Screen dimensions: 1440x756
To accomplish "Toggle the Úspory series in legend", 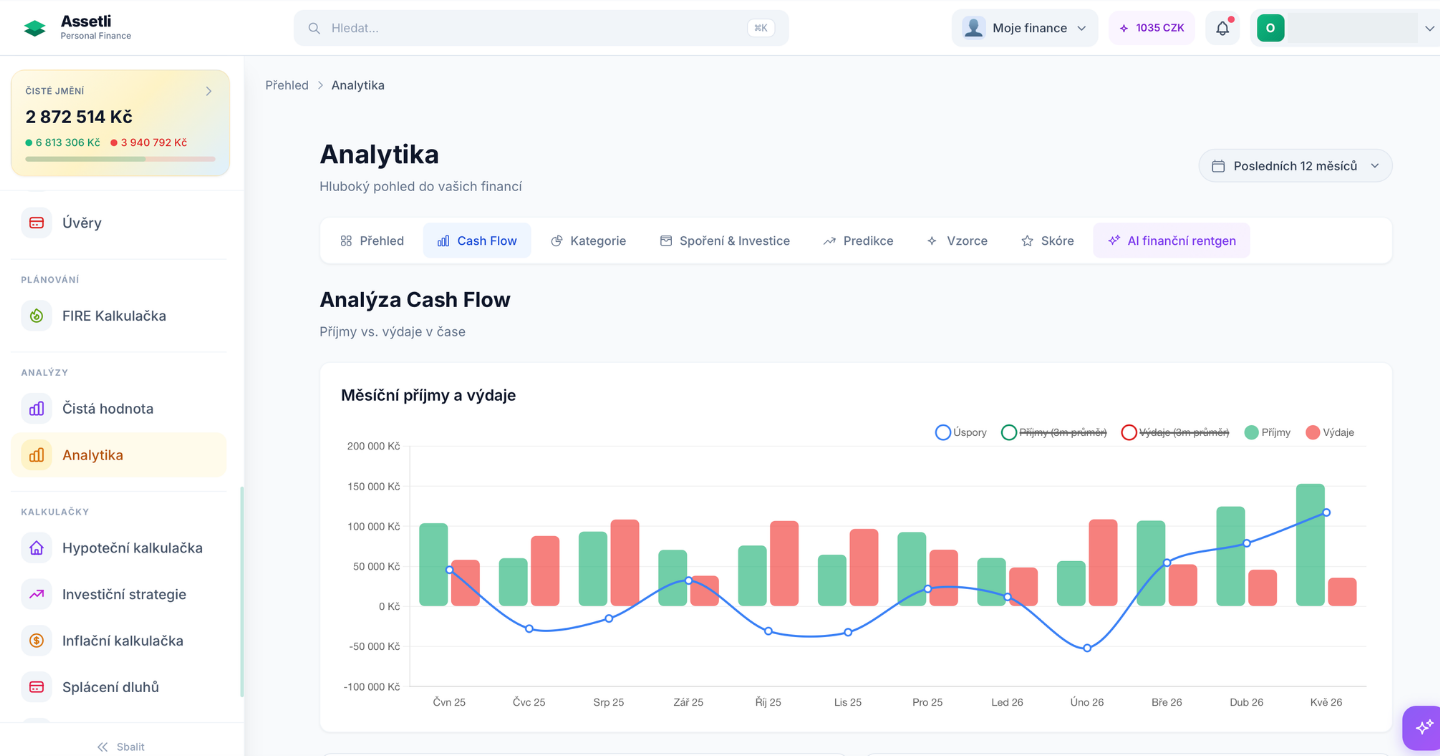I will [x=961, y=432].
